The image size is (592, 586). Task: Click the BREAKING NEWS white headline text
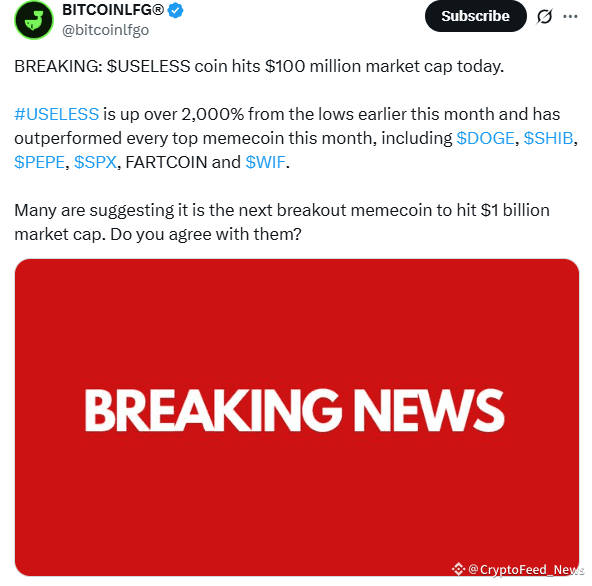294,410
